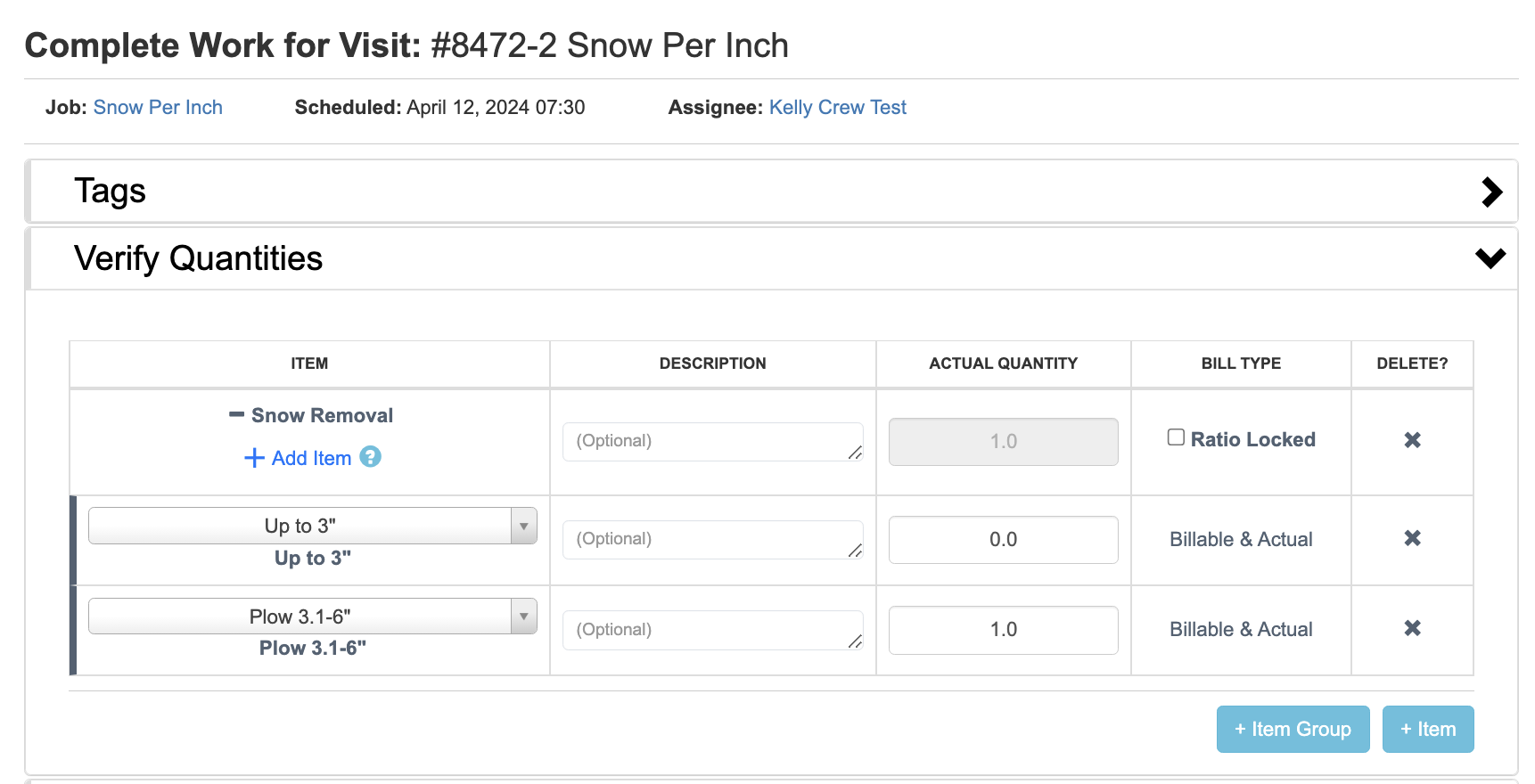Delete the Up to 3" item row
The image size is (1535, 784).
coord(1412,538)
